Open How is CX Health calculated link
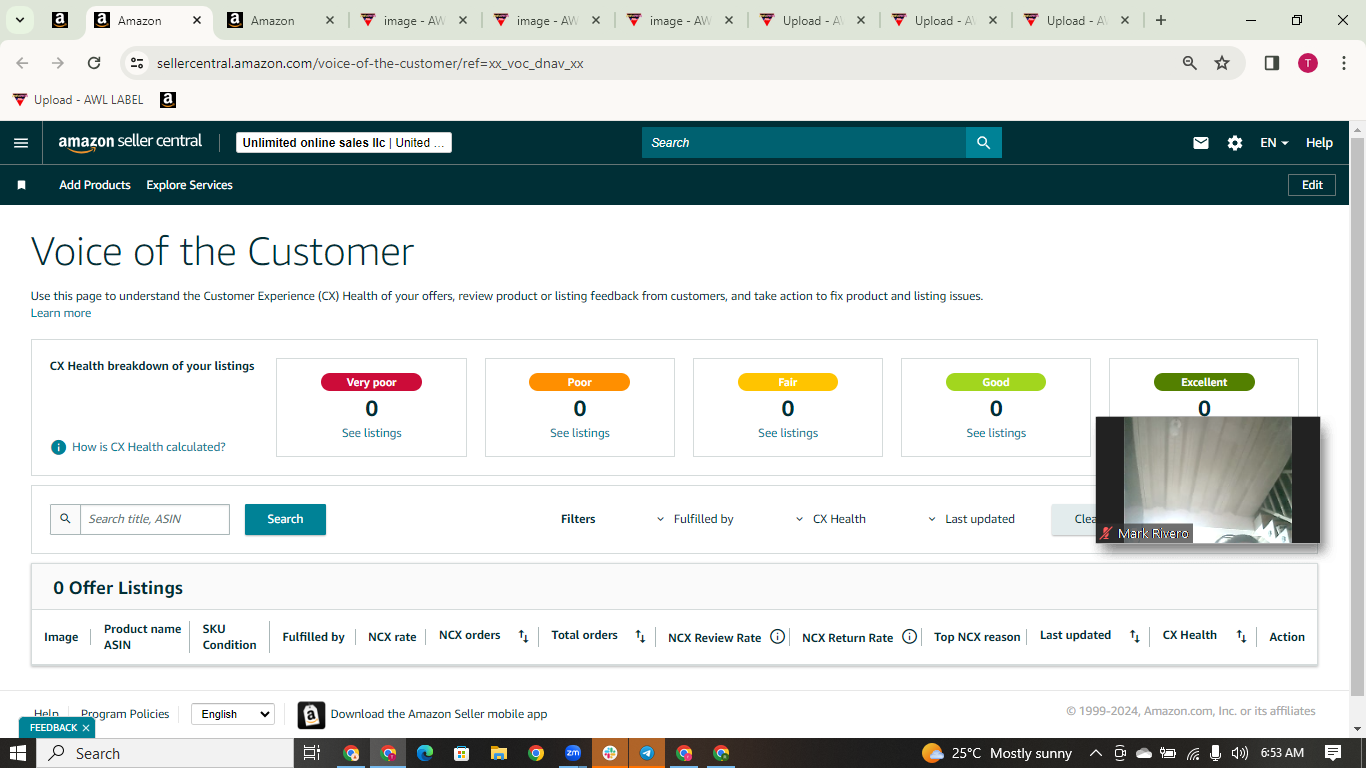The height and width of the screenshot is (768, 1366). [149, 447]
